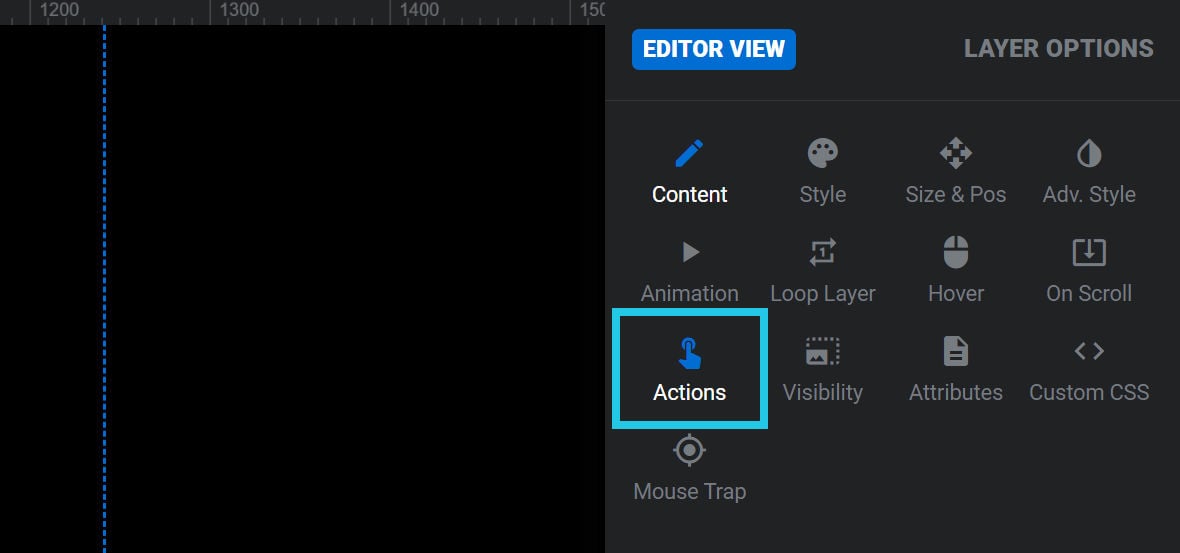Select the Visibility image icon
1180x553 pixels.
[823, 351]
